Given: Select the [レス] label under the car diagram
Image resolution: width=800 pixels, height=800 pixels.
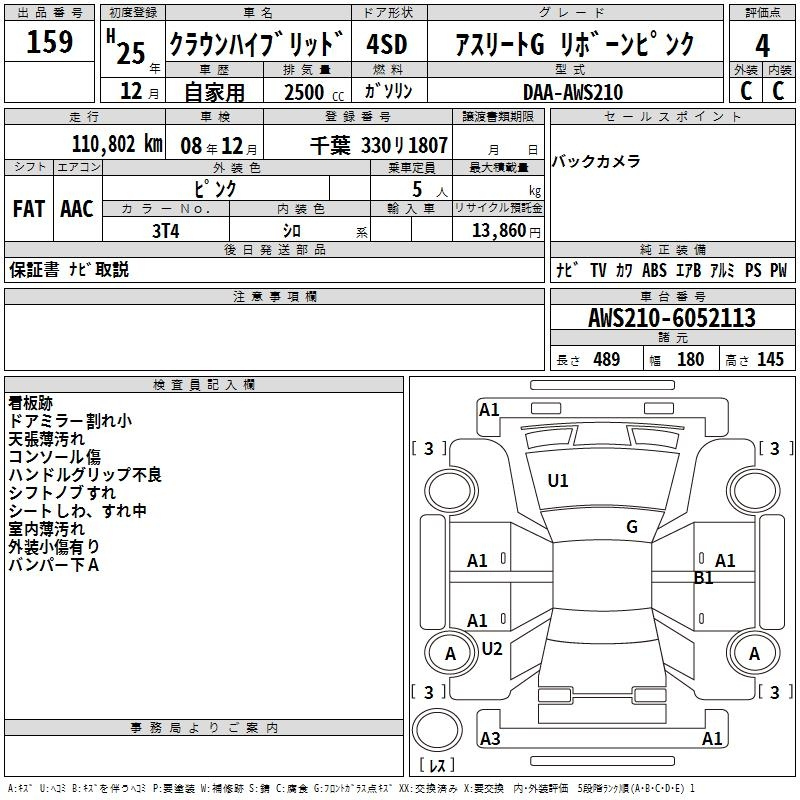Looking at the screenshot, I should point(437,766).
